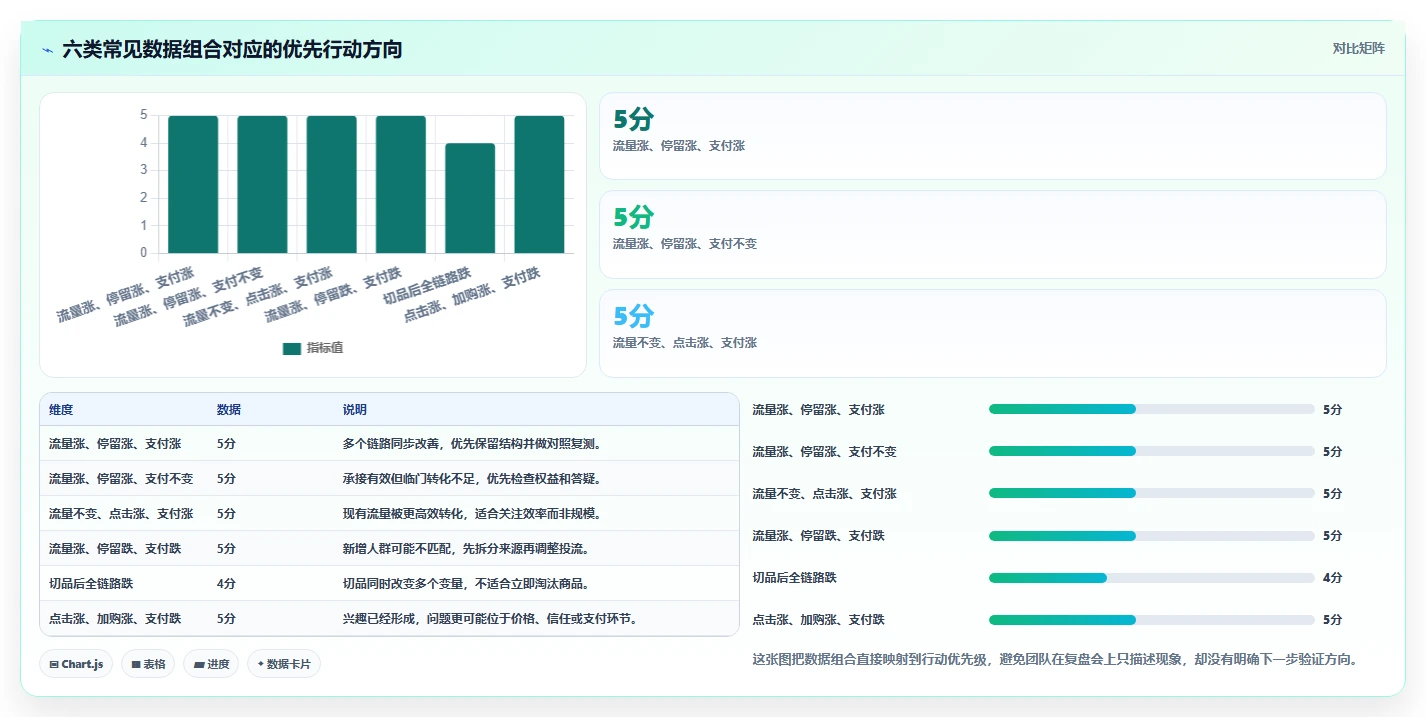Click the 对比矩阵 label in the header

coord(1359,49)
